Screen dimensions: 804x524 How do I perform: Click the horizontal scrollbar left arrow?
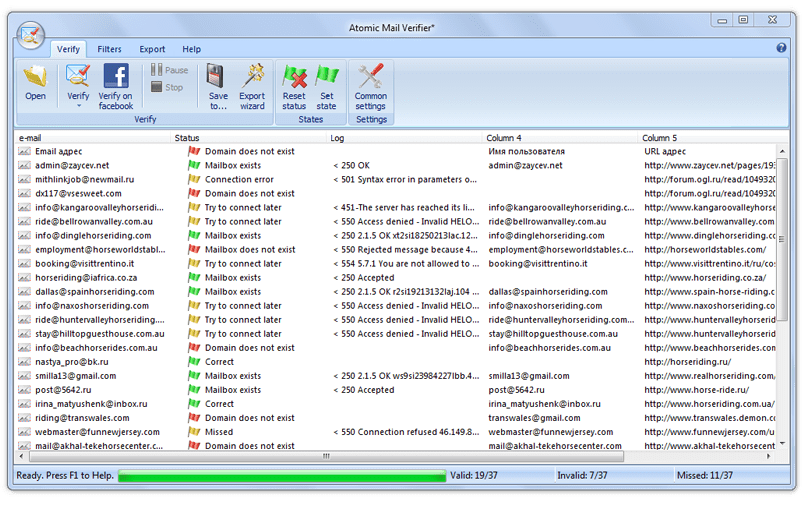[21, 456]
